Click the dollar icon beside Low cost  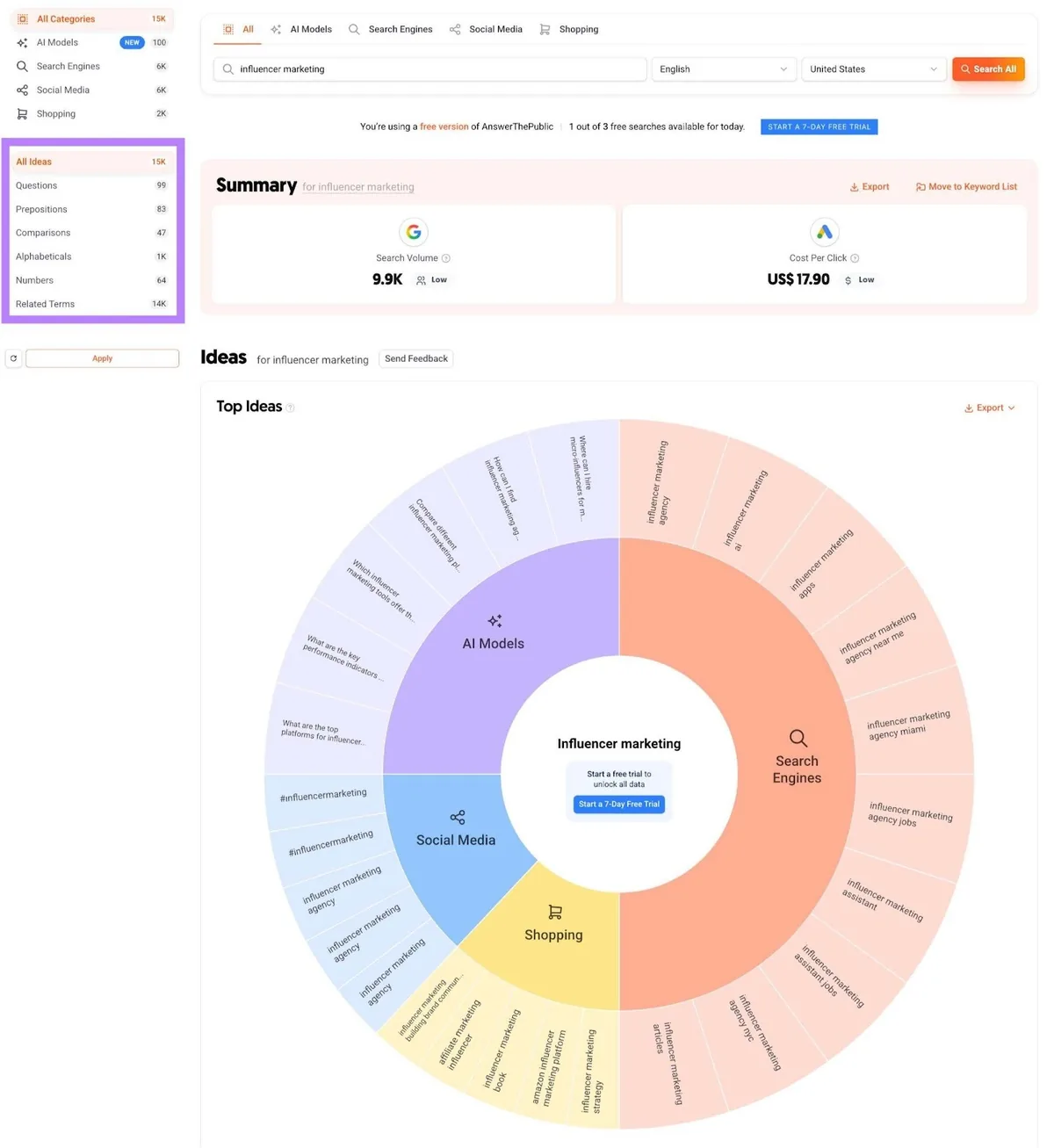[848, 280]
